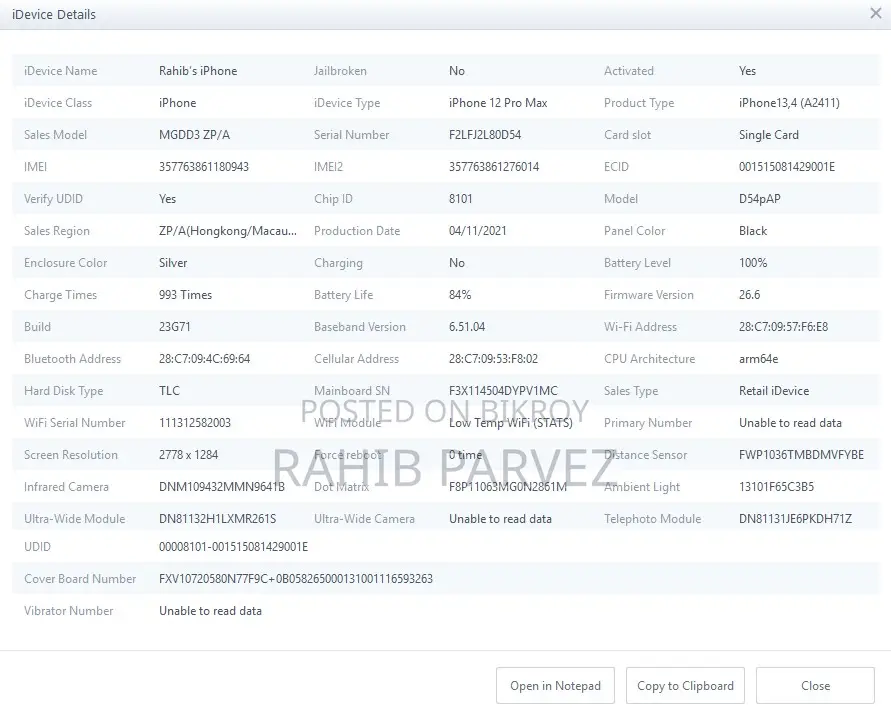
Task: Click the CPU Architecture value arm64e
Action: click(x=758, y=359)
